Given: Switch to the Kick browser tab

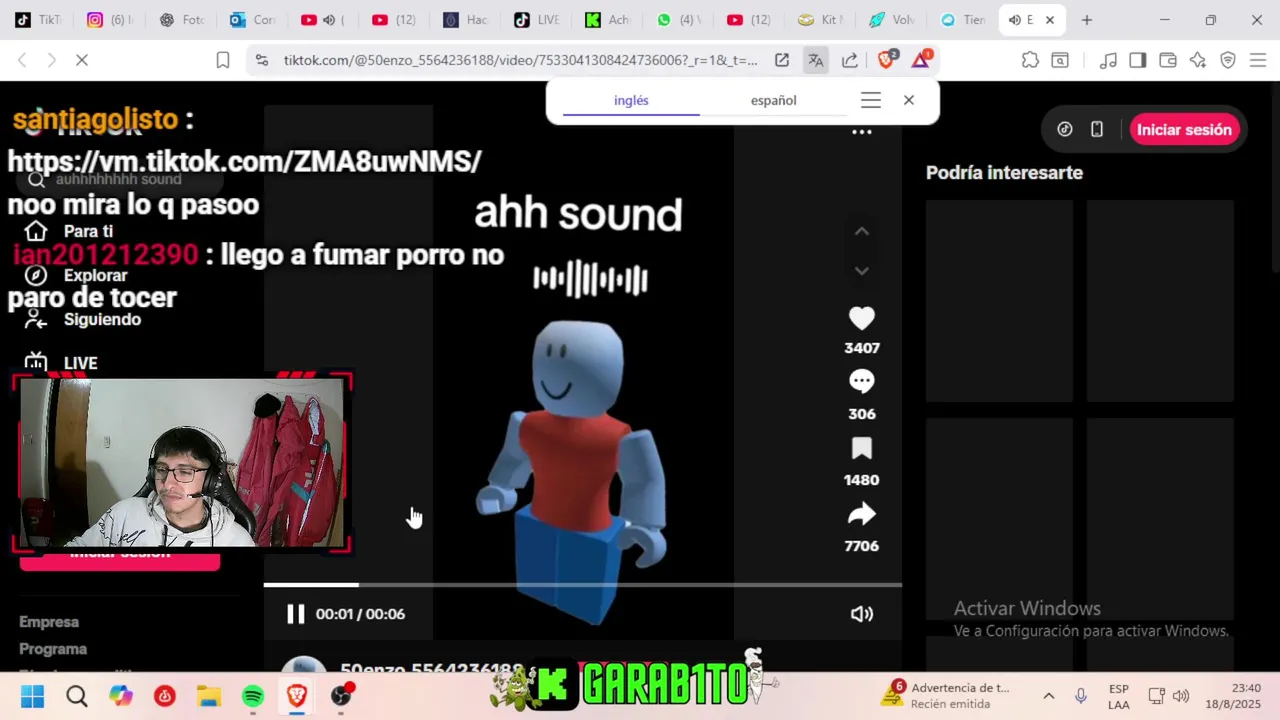Looking at the screenshot, I should click(x=608, y=20).
